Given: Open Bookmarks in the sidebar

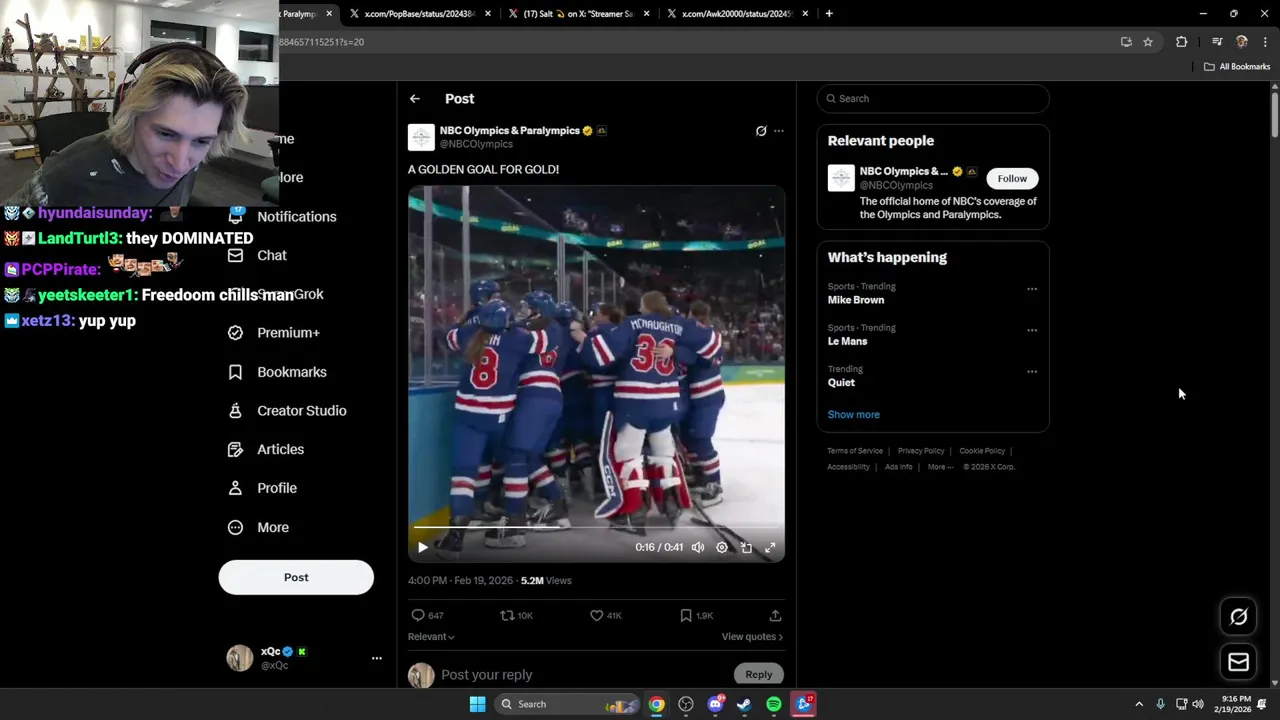Looking at the screenshot, I should pos(278,372).
